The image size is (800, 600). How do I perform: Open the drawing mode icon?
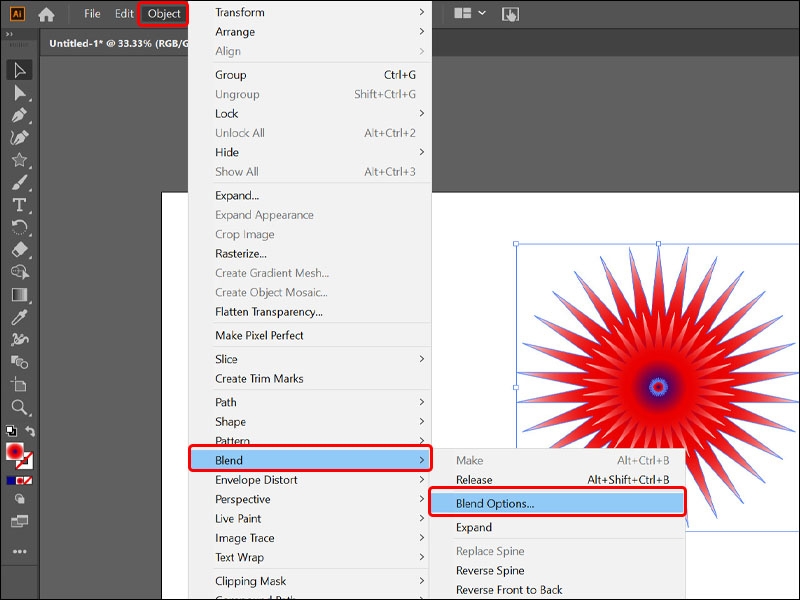[x=19, y=499]
